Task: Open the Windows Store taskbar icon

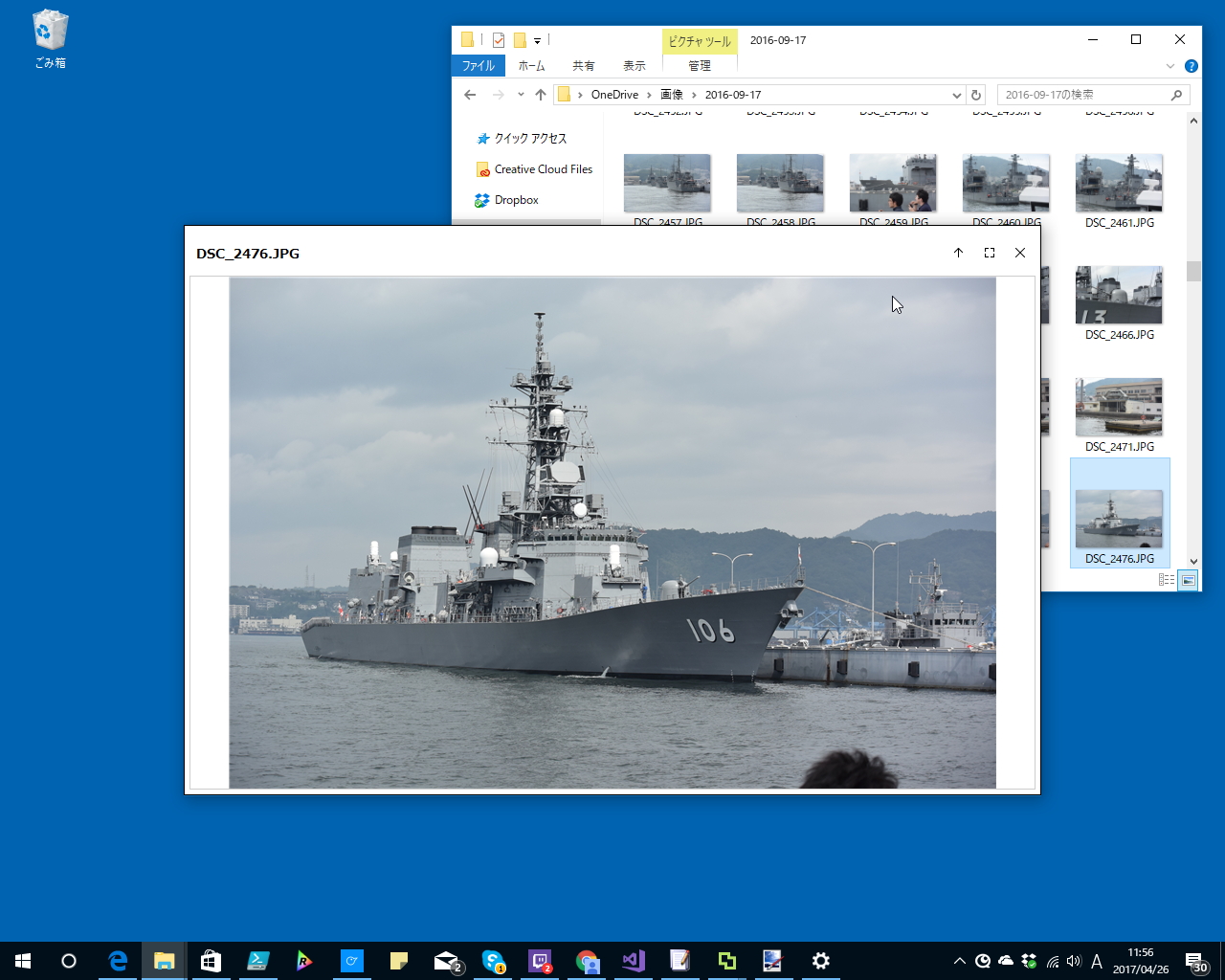Action: pyautogui.click(x=211, y=961)
